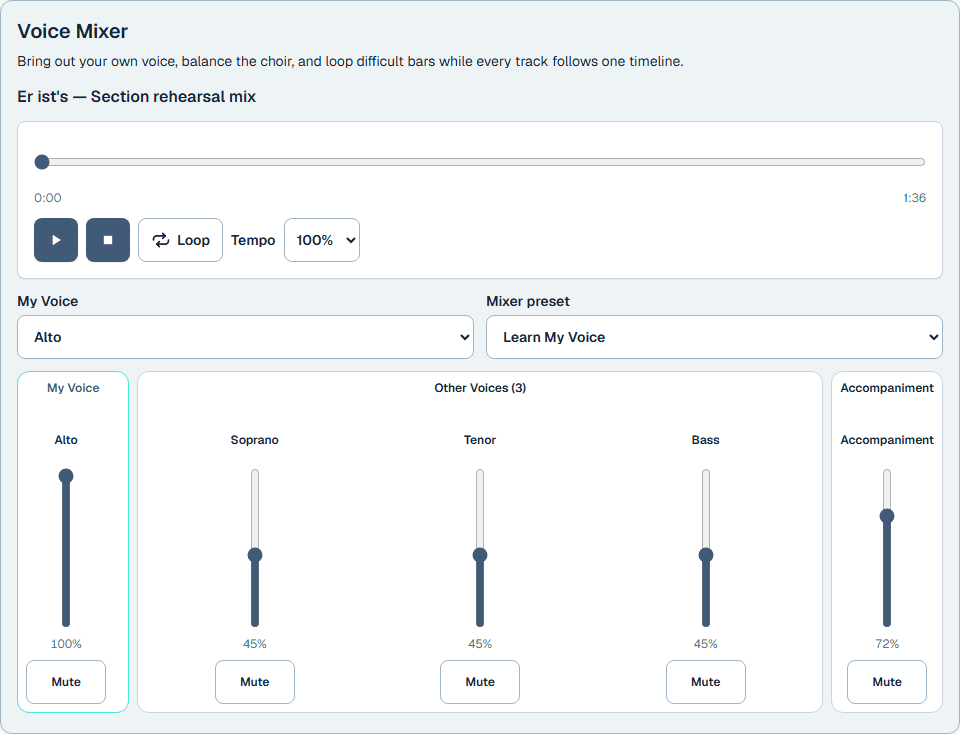Click the Accompaniment 72% volume value
Screen dimensions: 960x734
click(x=887, y=644)
